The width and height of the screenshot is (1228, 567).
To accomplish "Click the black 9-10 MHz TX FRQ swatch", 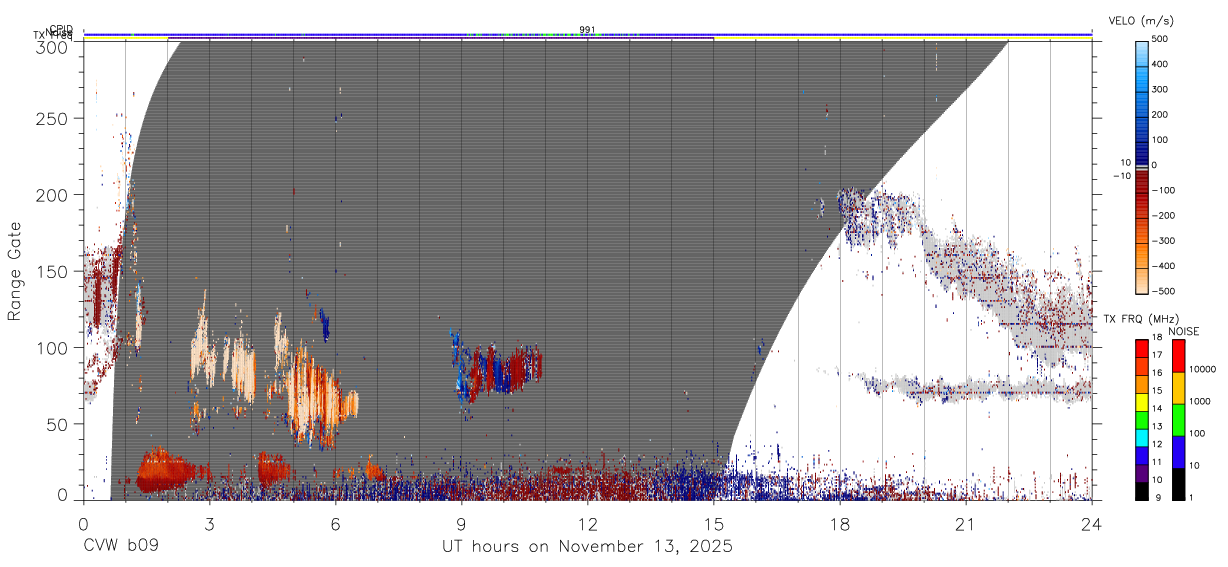I will (1142, 491).
